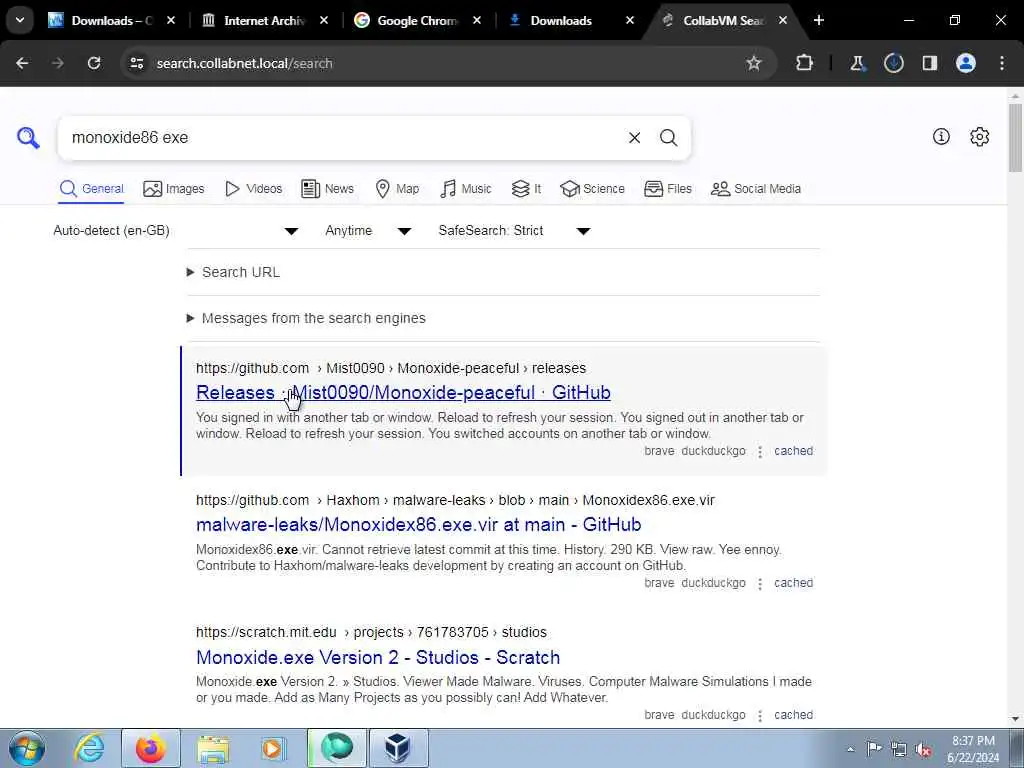Switch to Map category

point(397,189)
